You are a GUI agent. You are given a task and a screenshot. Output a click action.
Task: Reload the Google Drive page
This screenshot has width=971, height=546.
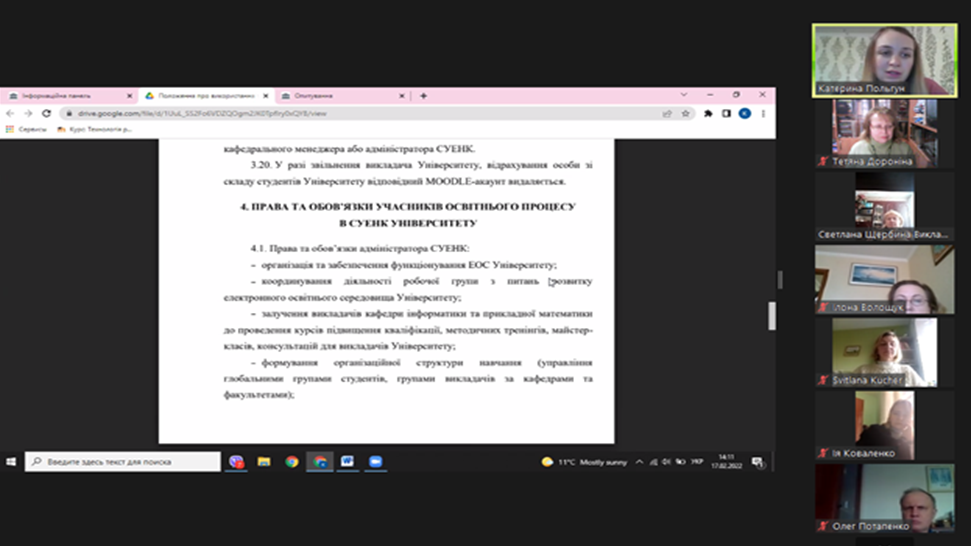[46, 113]
